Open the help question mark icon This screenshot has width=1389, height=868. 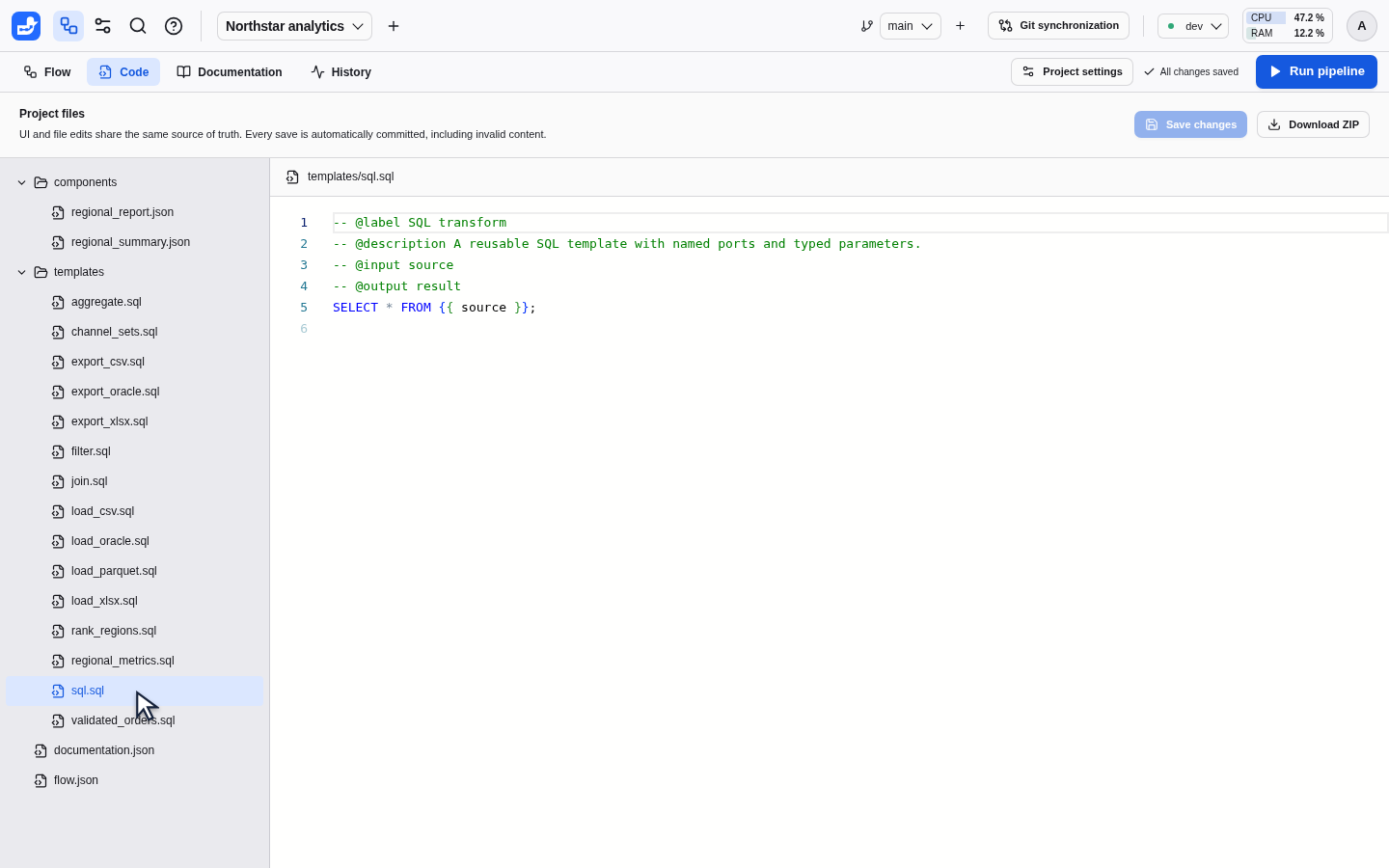pos(174,26)
